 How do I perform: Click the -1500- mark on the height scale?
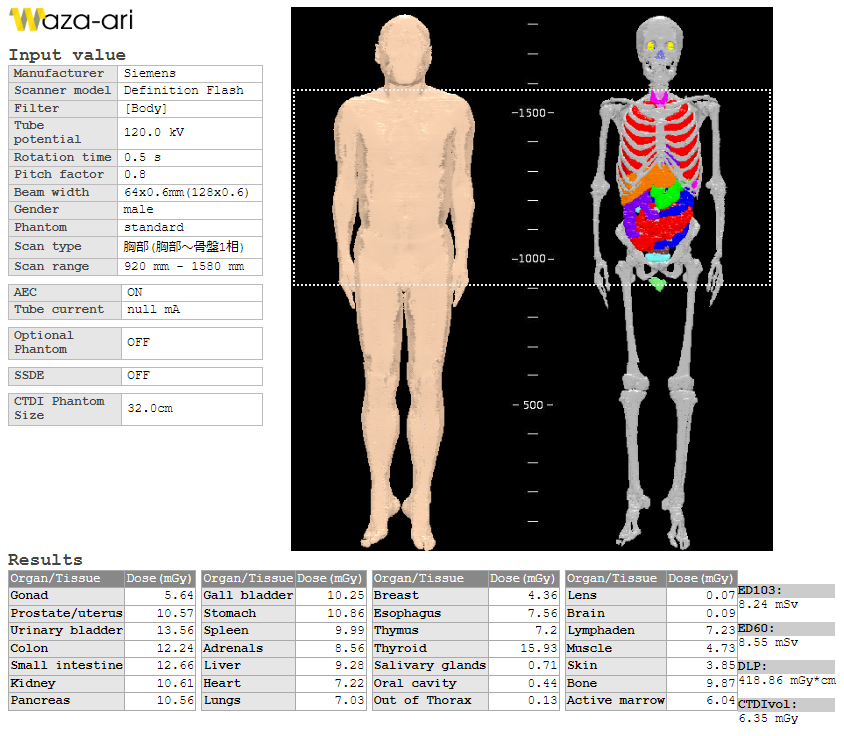pos(532,113)
